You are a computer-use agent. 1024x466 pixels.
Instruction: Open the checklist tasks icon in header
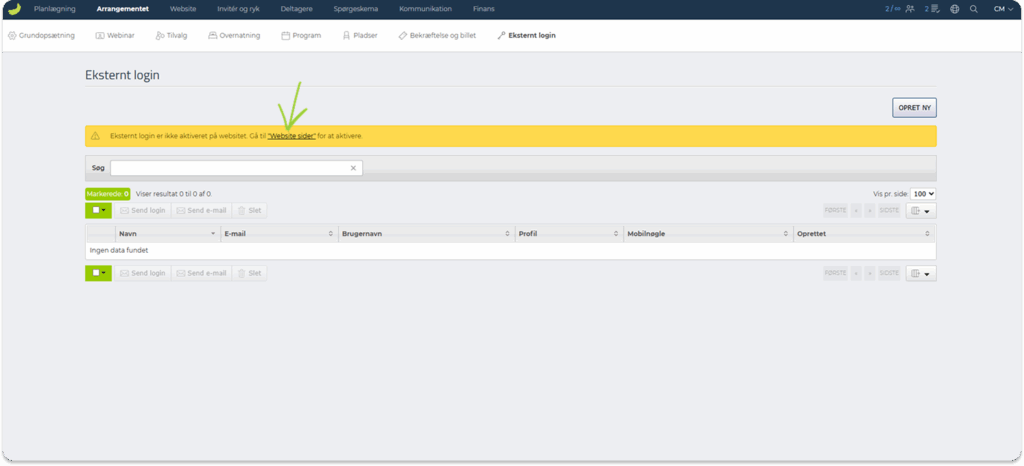pos(934,9)
